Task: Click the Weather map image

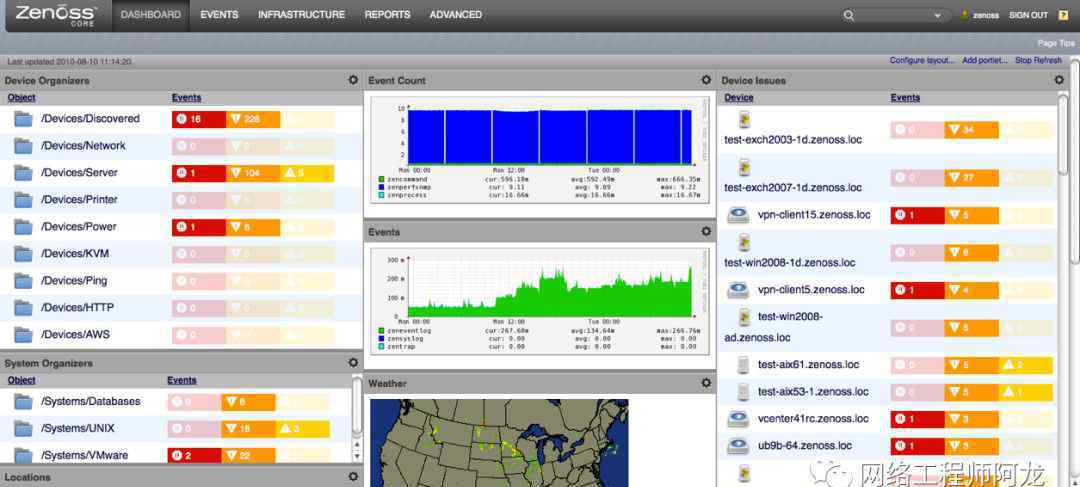Action: [x=499, y=443]
